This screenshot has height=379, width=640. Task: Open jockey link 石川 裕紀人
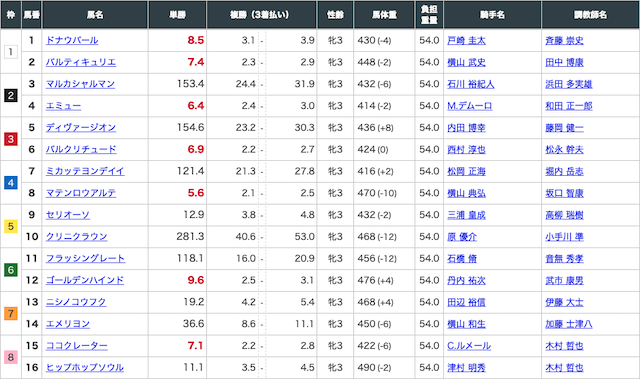pos(471,84)
